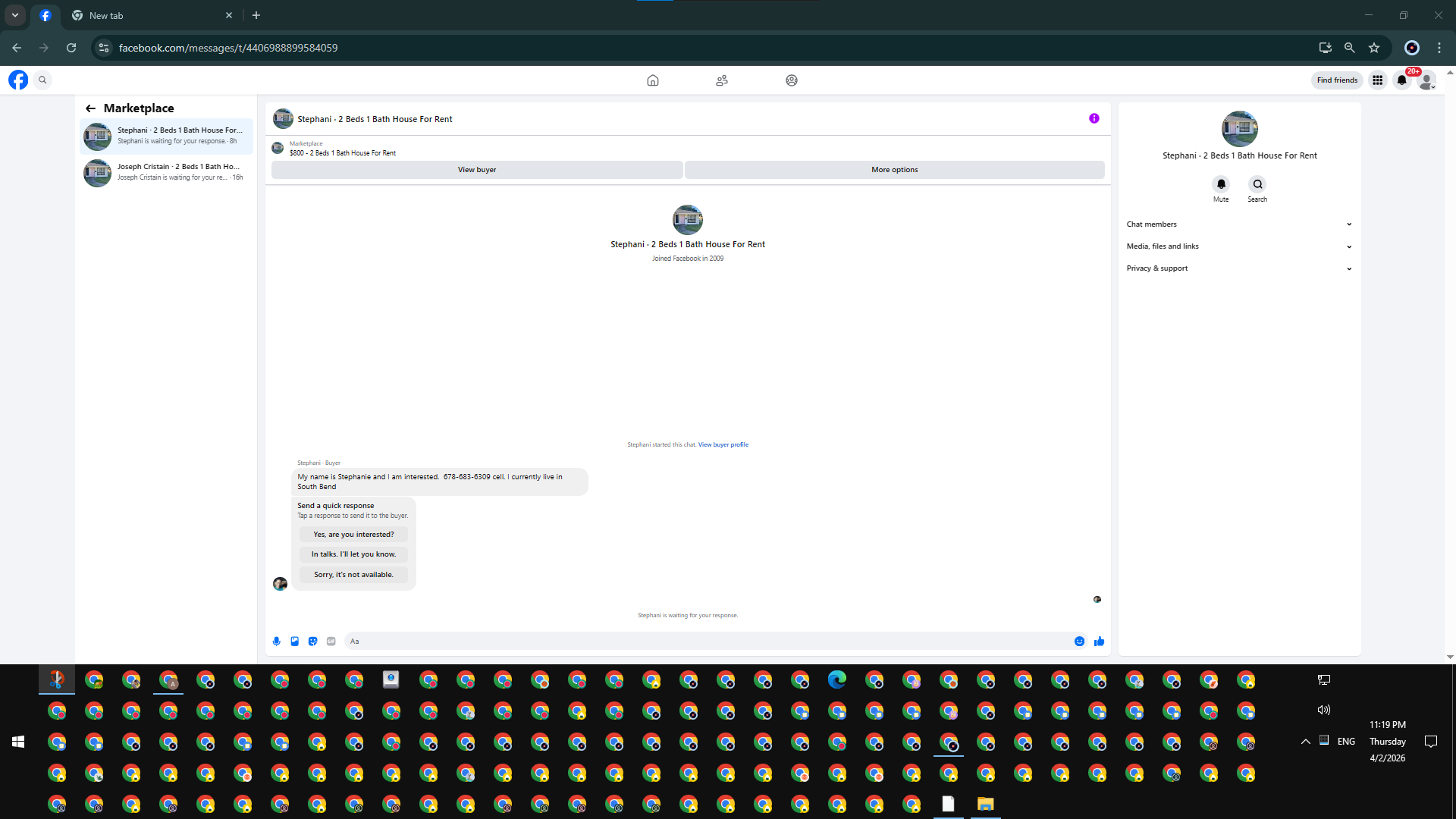1456x819 pixels.
Task: Open the volume speaker tray icon
Action: (x=1324, y=710)
